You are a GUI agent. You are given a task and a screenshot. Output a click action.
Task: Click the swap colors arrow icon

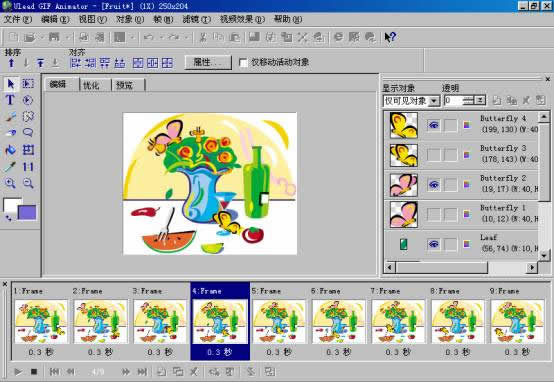[8, 218]
